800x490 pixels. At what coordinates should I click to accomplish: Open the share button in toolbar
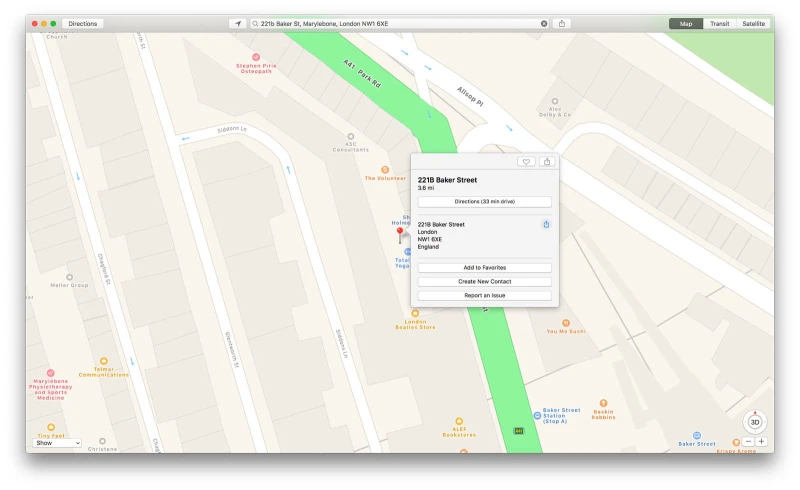pyautogui.click(x=562, y=23)
